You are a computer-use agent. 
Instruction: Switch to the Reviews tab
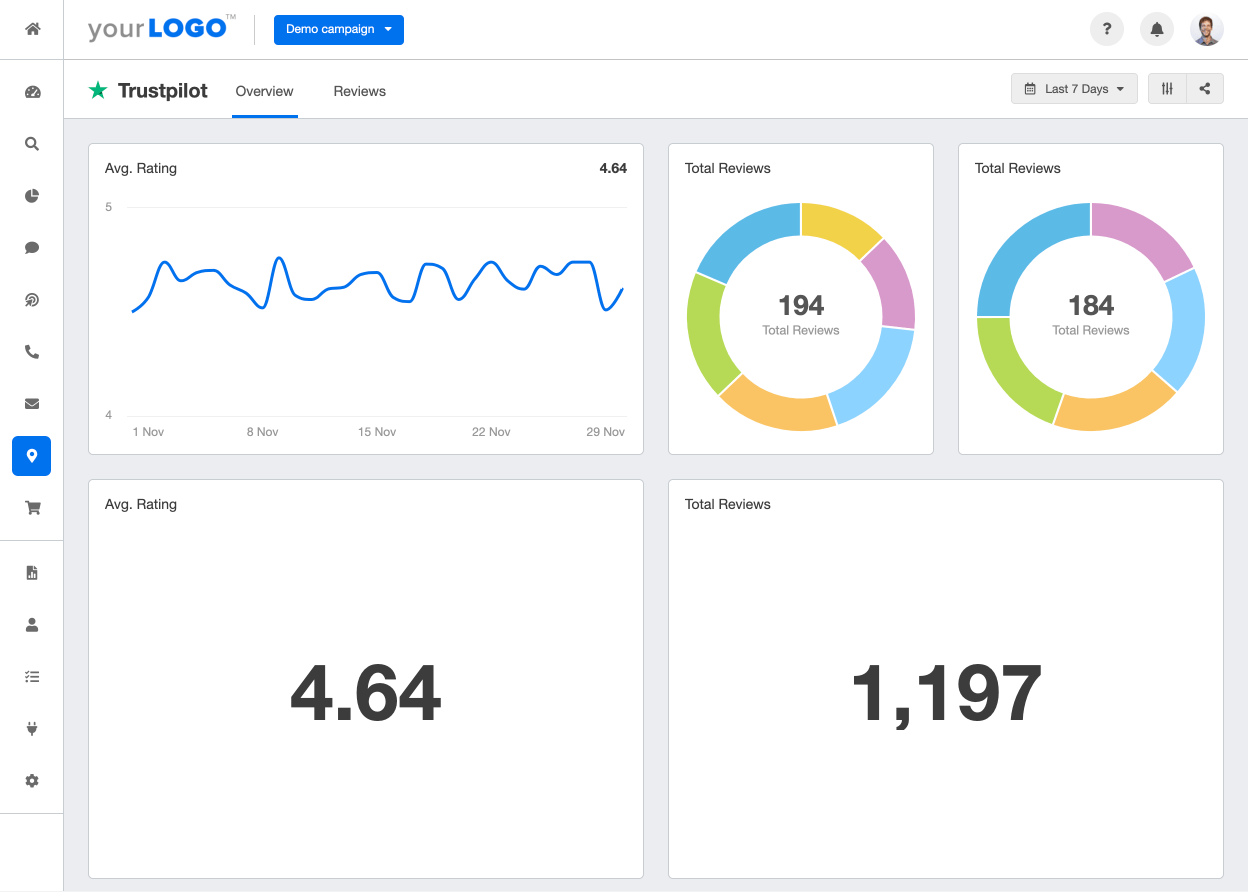pyautogui.click(x=359, y=91)
